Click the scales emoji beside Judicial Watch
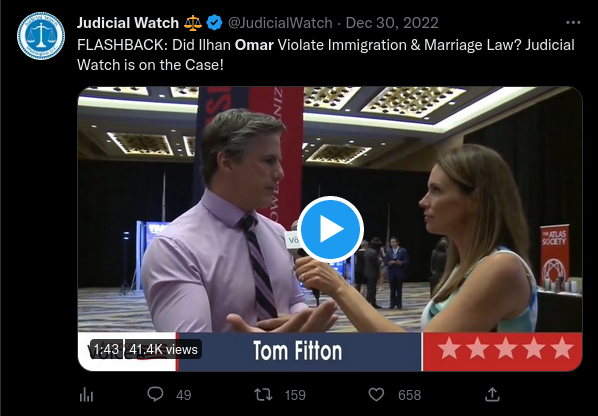The width and height of the screenshot is (598, 416). [x=193, y=23]
